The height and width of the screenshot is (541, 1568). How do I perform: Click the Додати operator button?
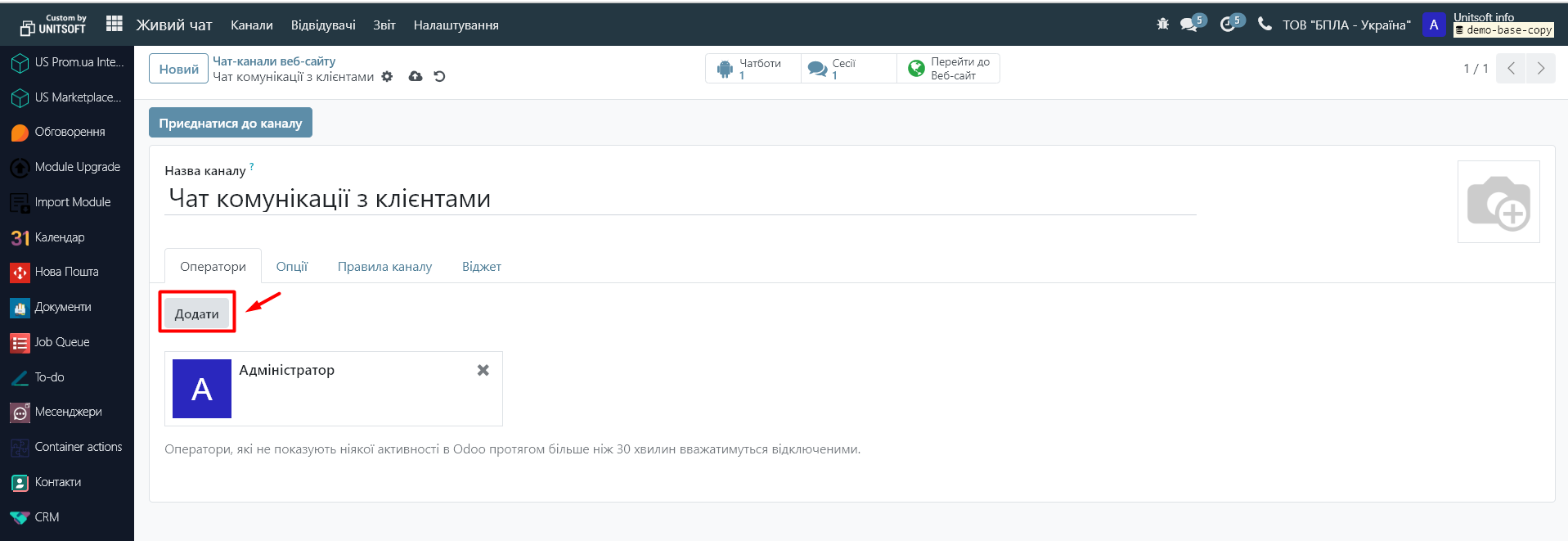(196, 313)
